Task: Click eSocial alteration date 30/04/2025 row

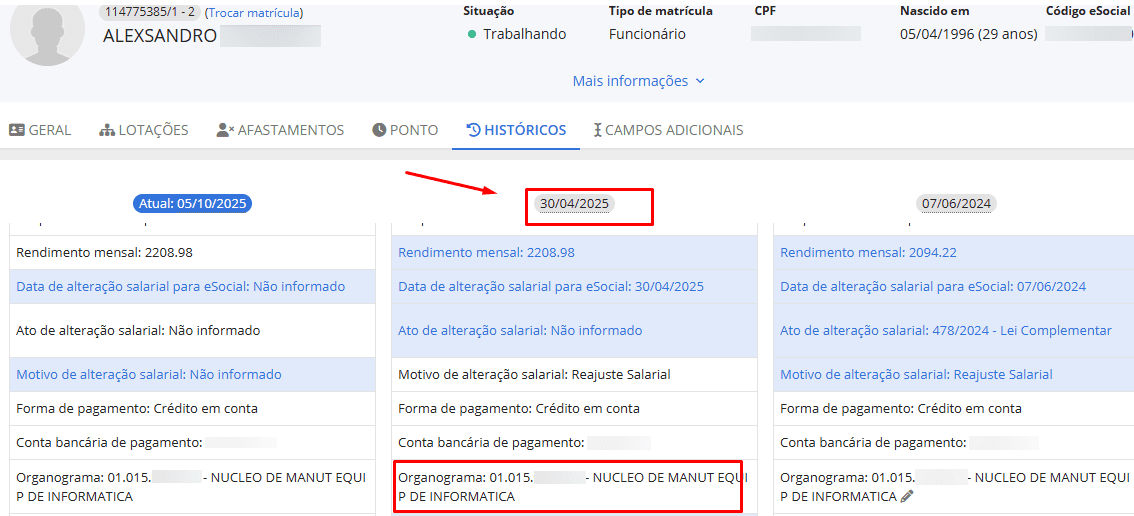Action: [x=574, y=287]
